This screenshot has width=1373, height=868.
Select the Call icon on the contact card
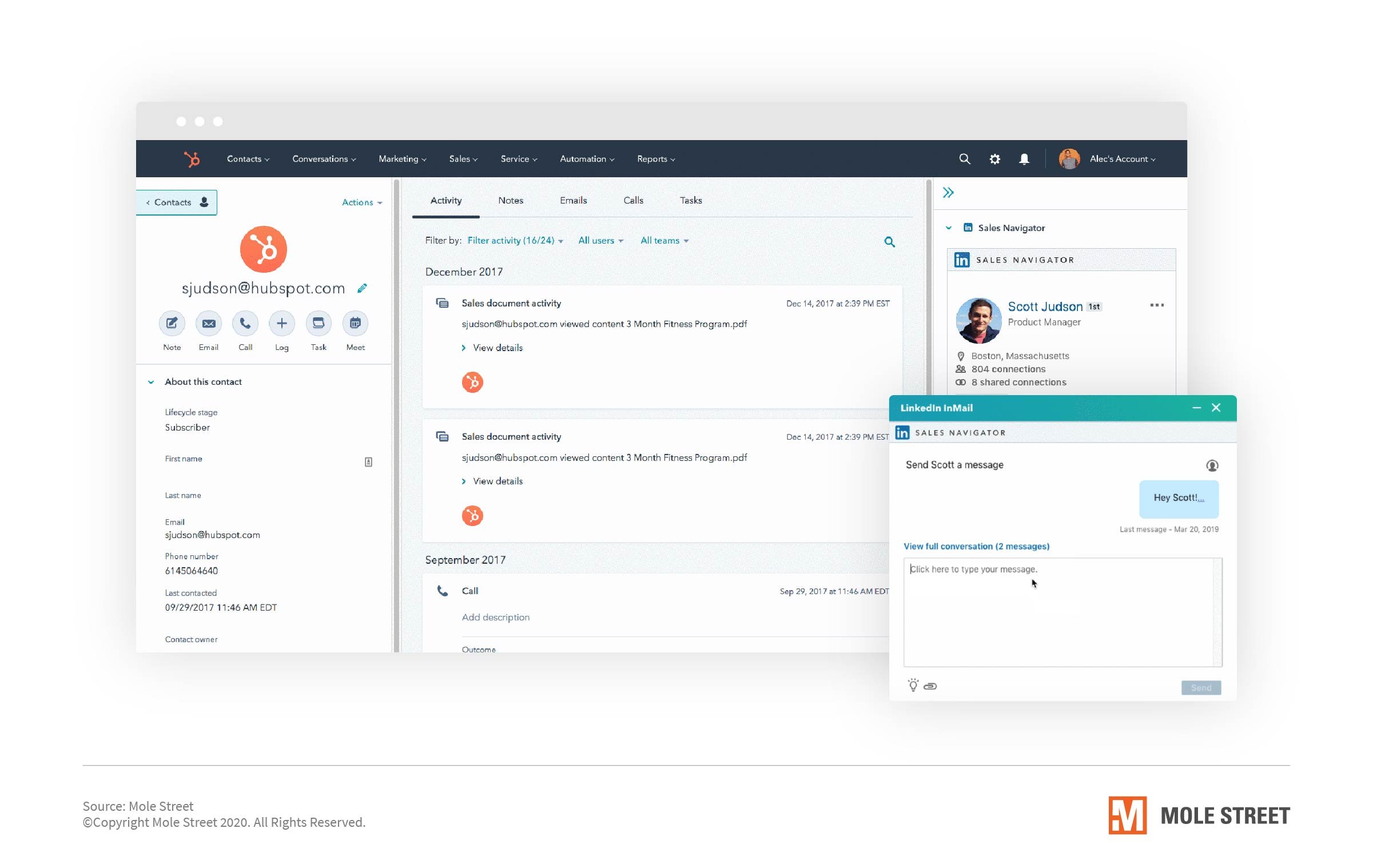tap(245, 323)
